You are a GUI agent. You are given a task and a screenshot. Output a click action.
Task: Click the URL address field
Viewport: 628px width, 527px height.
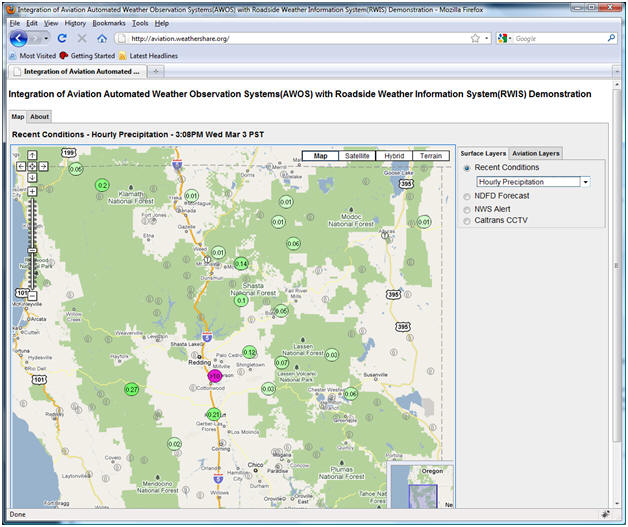296,38
